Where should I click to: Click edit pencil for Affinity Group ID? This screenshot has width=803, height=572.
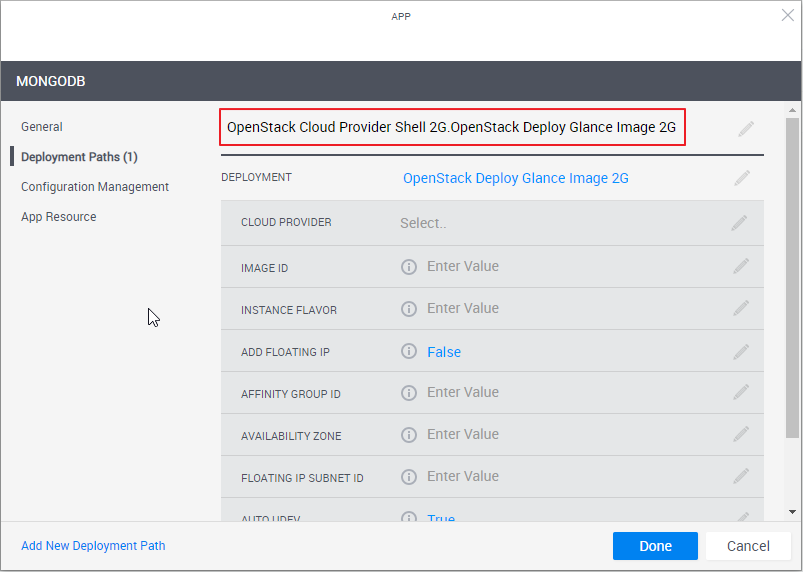(x=741, y=392)
